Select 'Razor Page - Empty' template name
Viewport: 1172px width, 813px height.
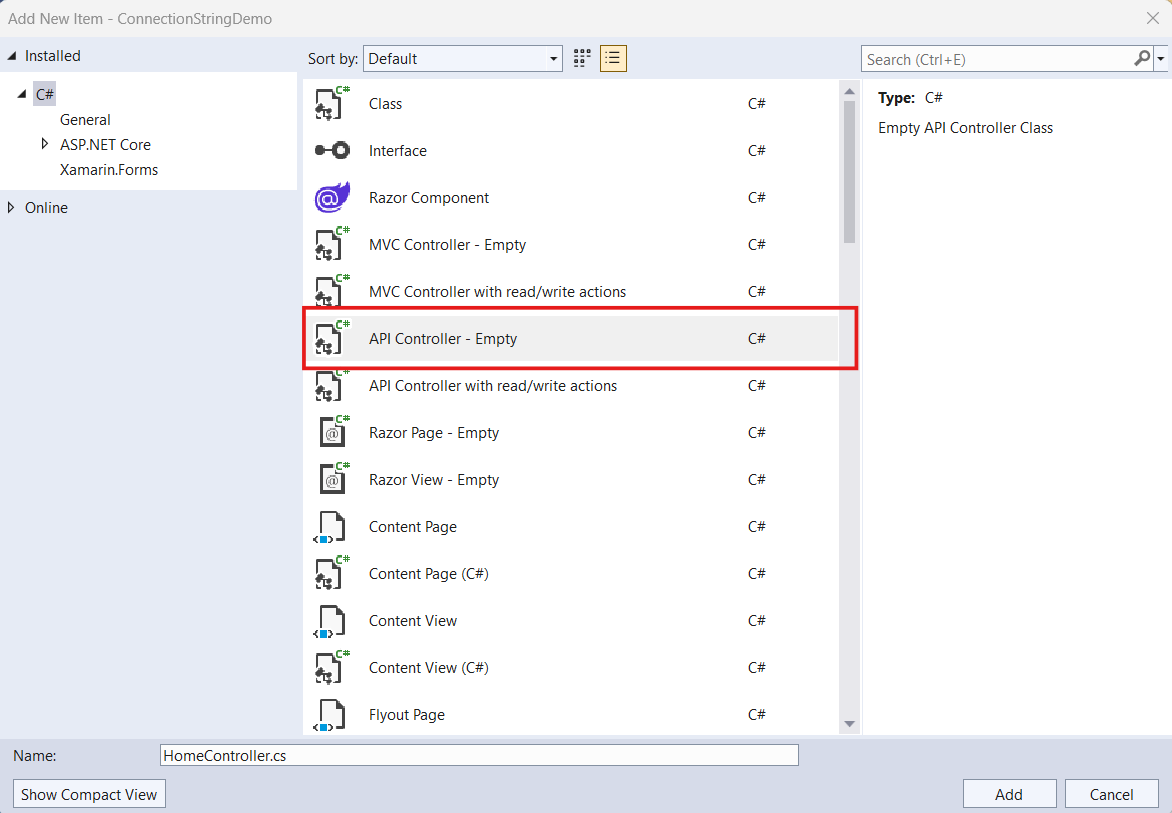pyautogui.click(x=434, y=433)
